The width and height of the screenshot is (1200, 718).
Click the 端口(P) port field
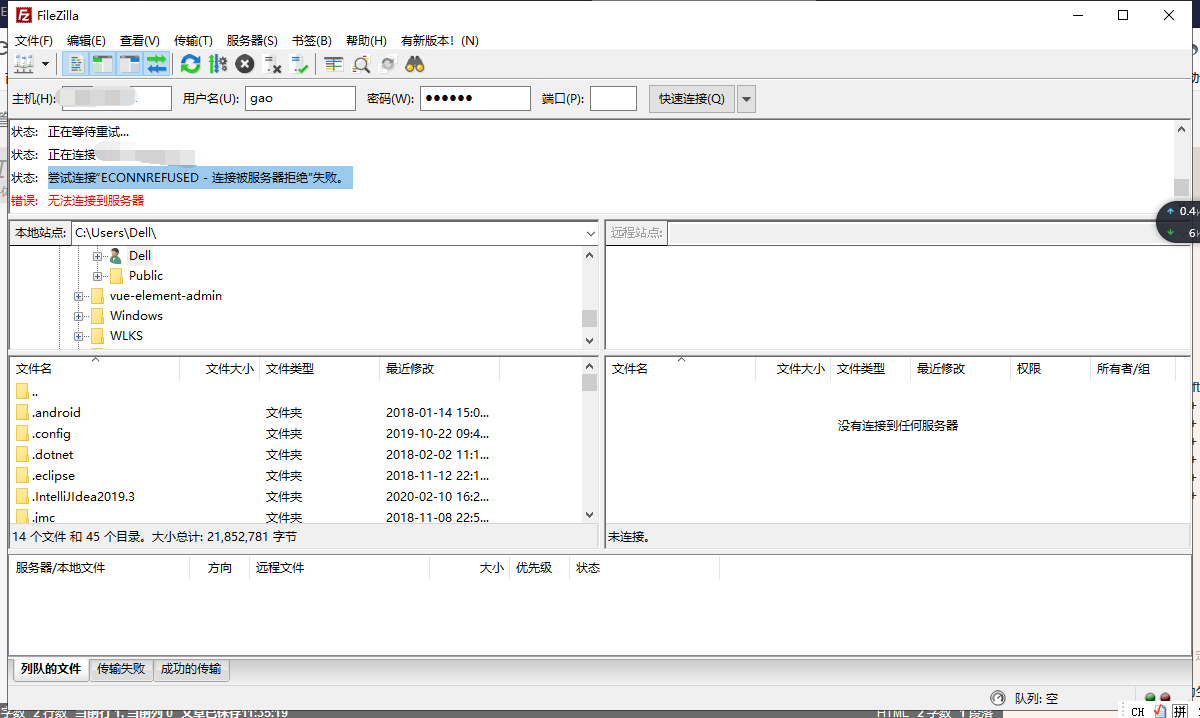[x=613, y=98]
